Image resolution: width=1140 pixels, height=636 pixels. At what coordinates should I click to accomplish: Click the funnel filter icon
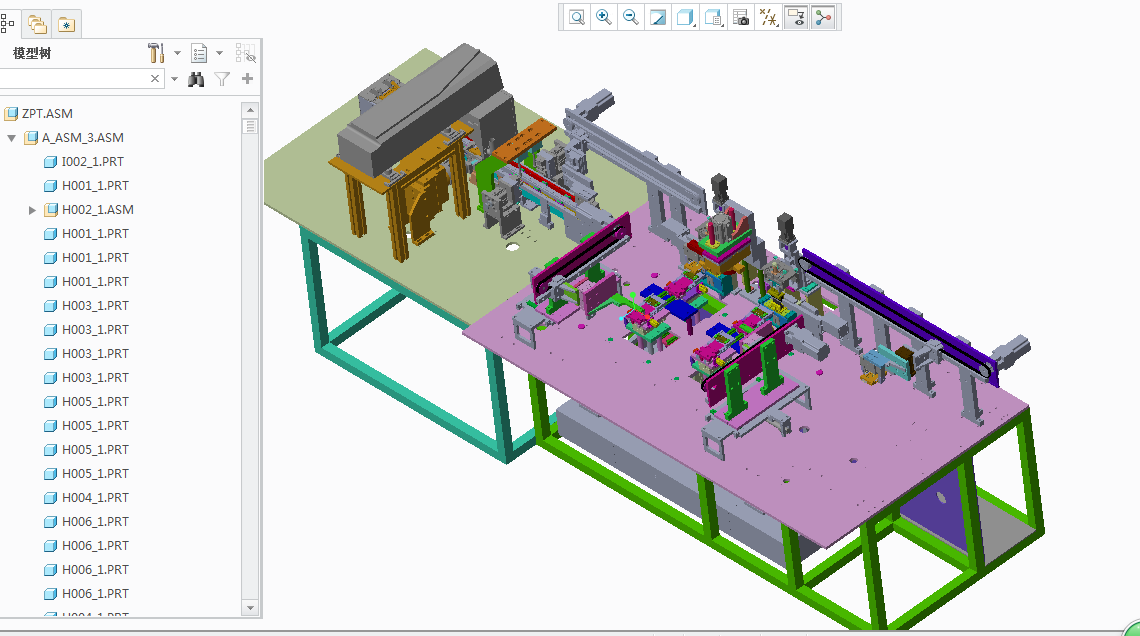click(222, 79)
